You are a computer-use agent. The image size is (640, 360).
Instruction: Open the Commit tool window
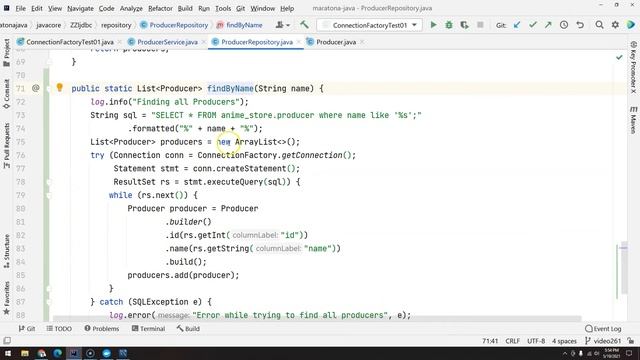click(6, 94)
